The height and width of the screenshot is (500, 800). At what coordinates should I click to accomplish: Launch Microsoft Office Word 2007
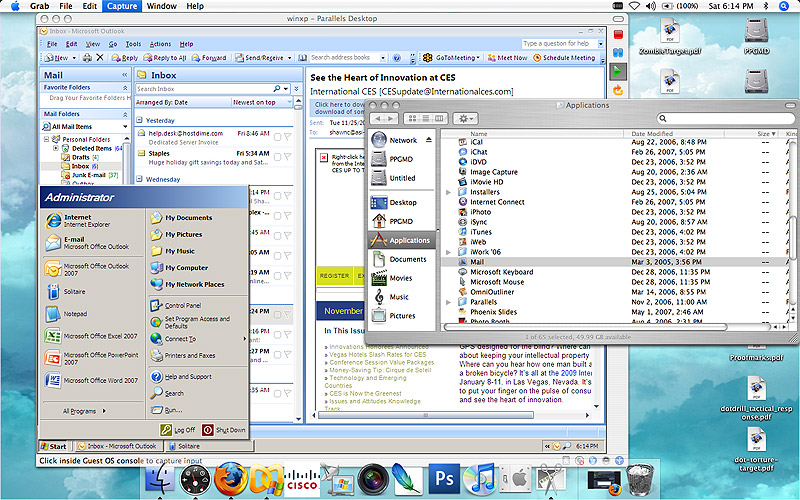(91, 380)
